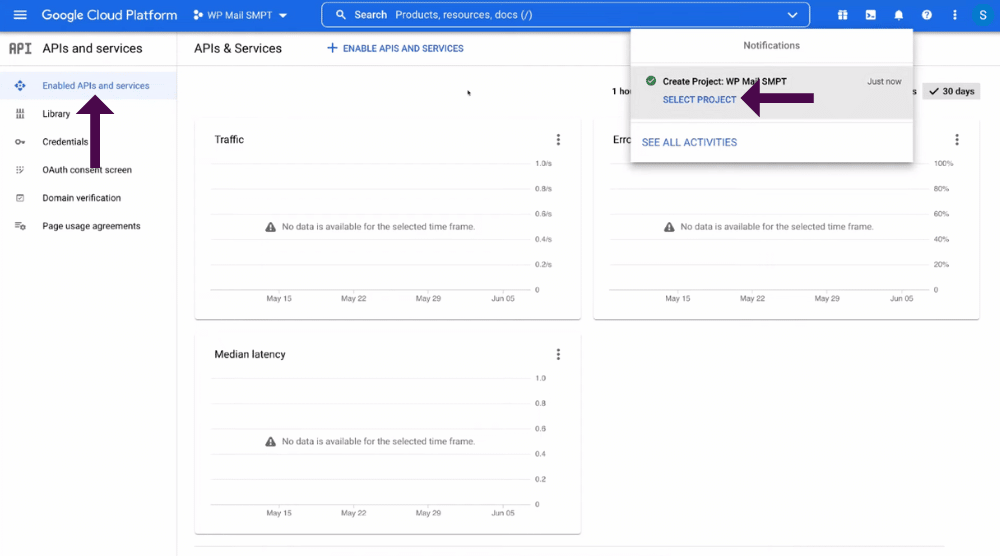1000x556 pixels.
Task: Open the gift free trial icon
Action: pyautogui.click(x=842, y=15)
